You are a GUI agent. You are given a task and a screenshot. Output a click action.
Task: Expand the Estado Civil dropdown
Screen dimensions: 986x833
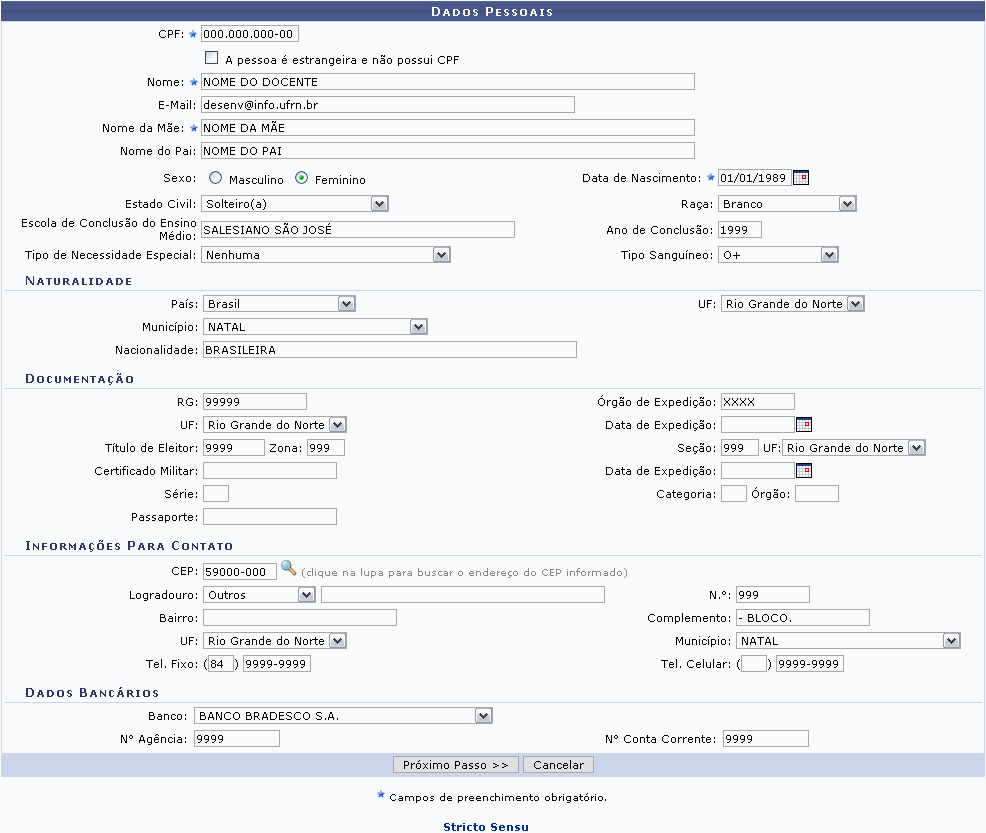pos(379,204)
